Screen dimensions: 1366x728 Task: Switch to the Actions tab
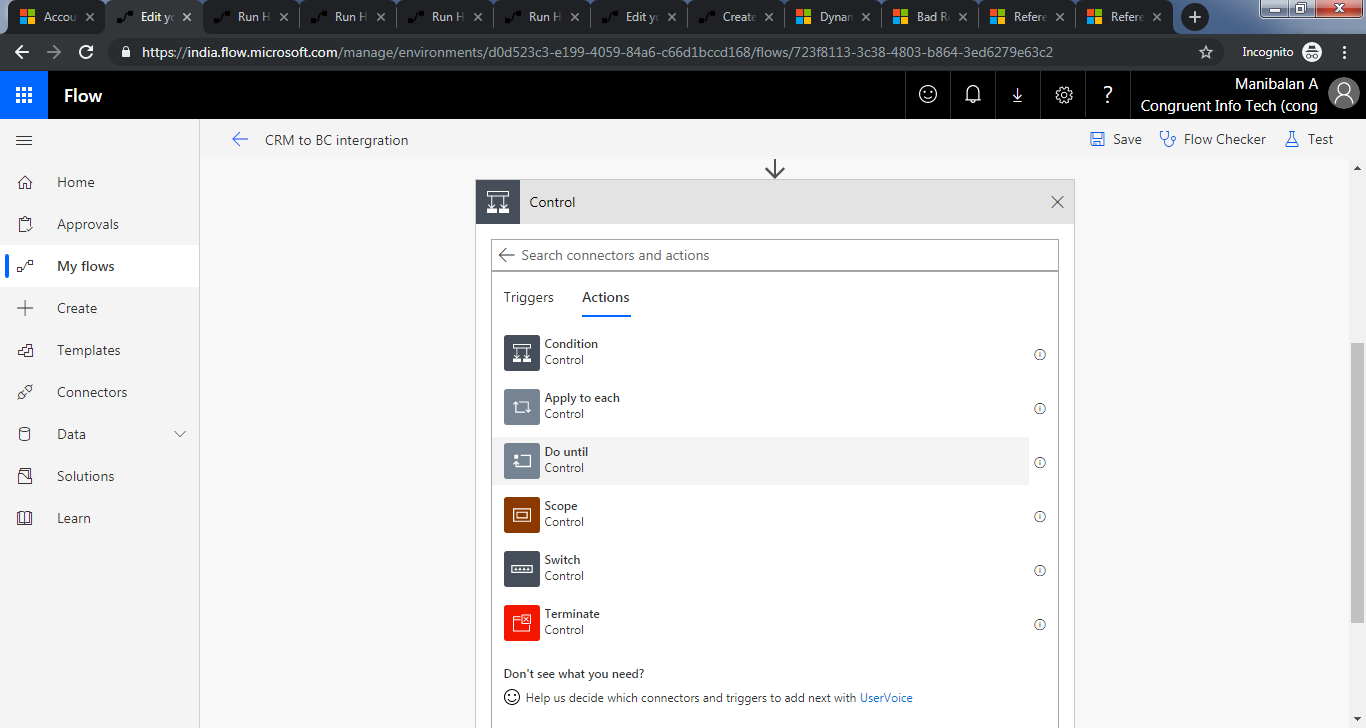pyautogui.click(x=606, y=297)
